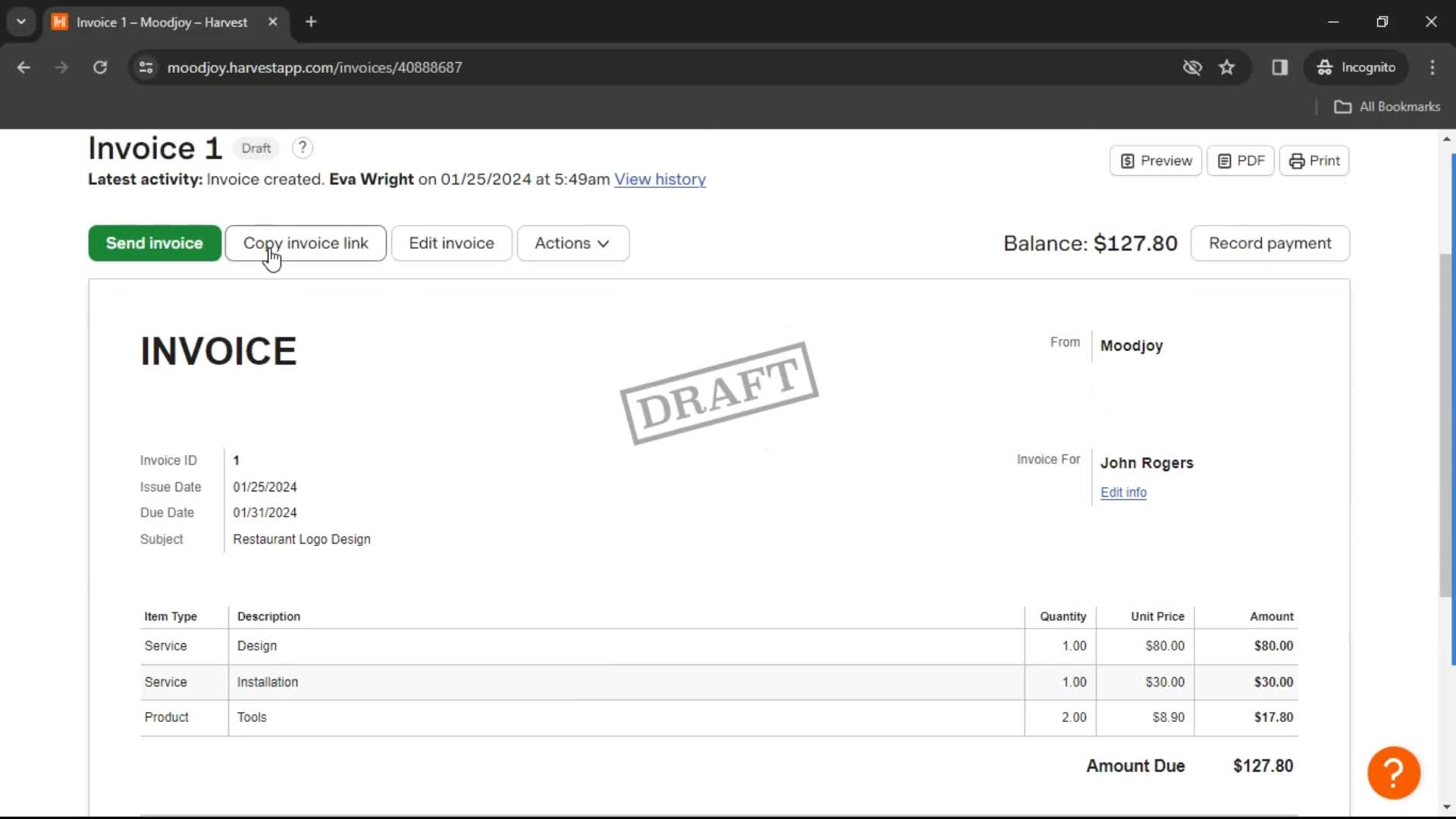The width and height of the screenshot is (1456, 819).
Task: Click Record payment button
Action: tap(1270, 243)
